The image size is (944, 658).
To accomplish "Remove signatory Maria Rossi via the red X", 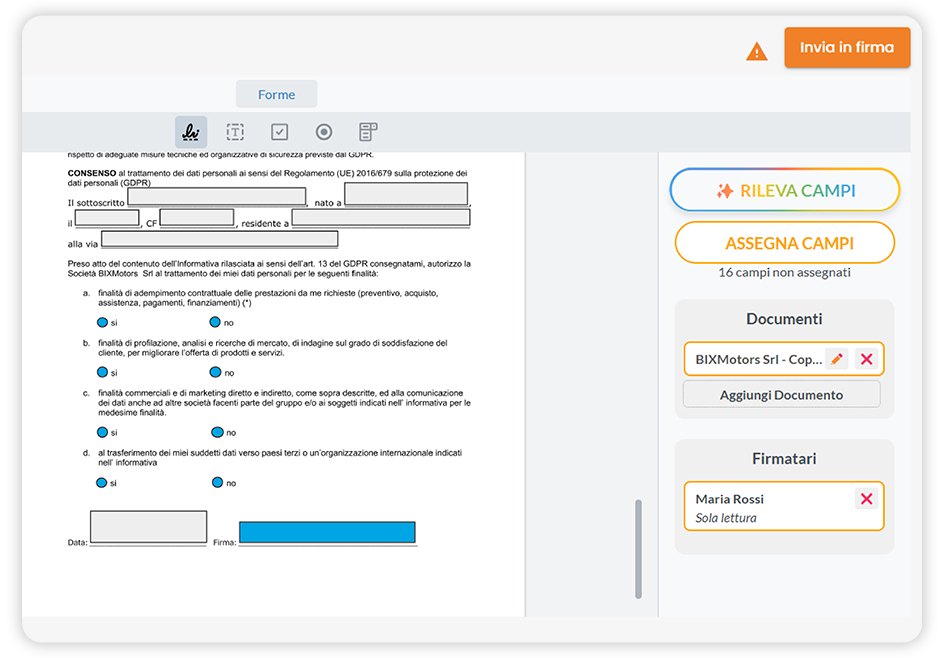I will point(866,499).
